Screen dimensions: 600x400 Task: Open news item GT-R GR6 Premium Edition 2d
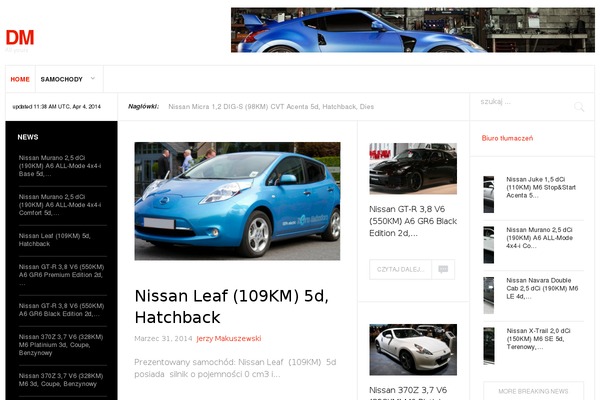[61, 275]
